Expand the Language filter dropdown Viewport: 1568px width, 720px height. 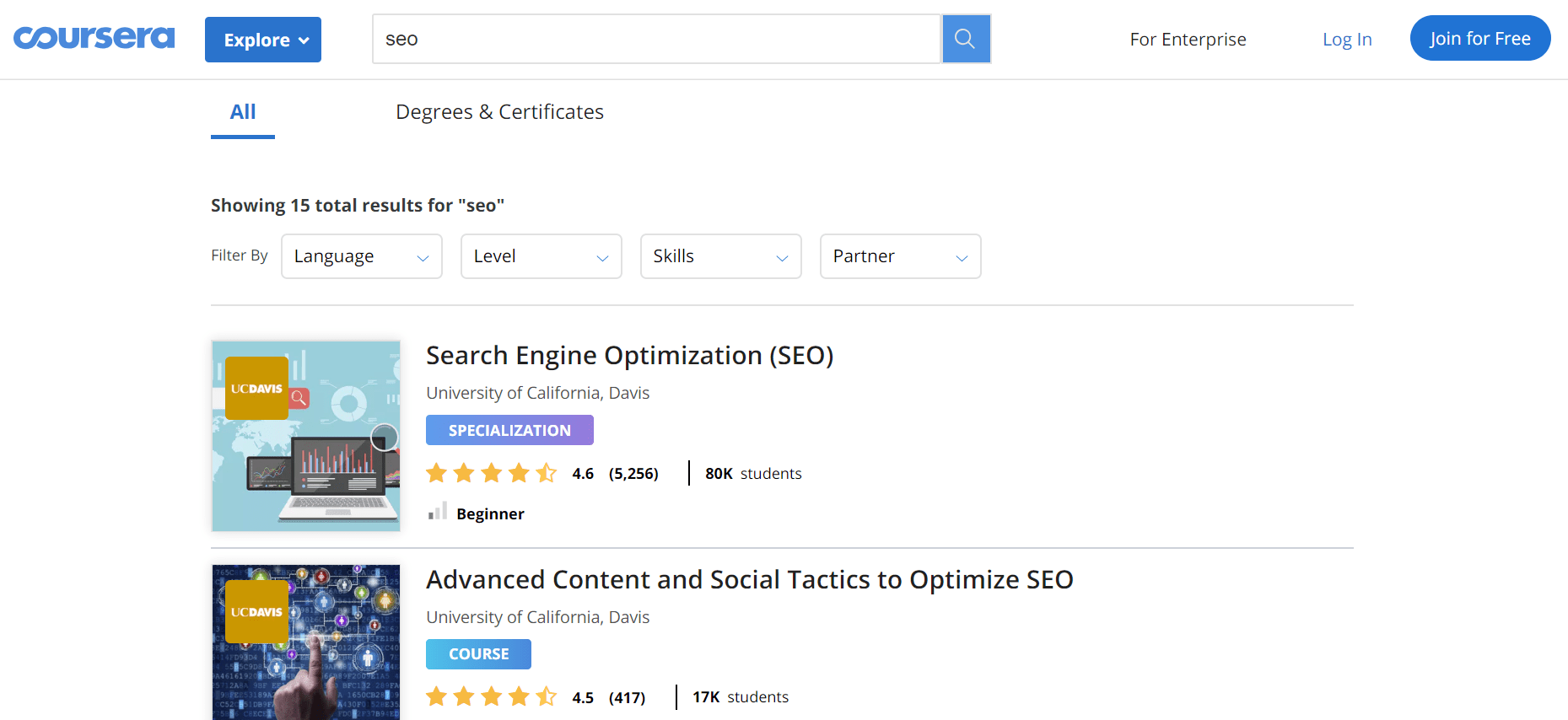coord(361,256)
